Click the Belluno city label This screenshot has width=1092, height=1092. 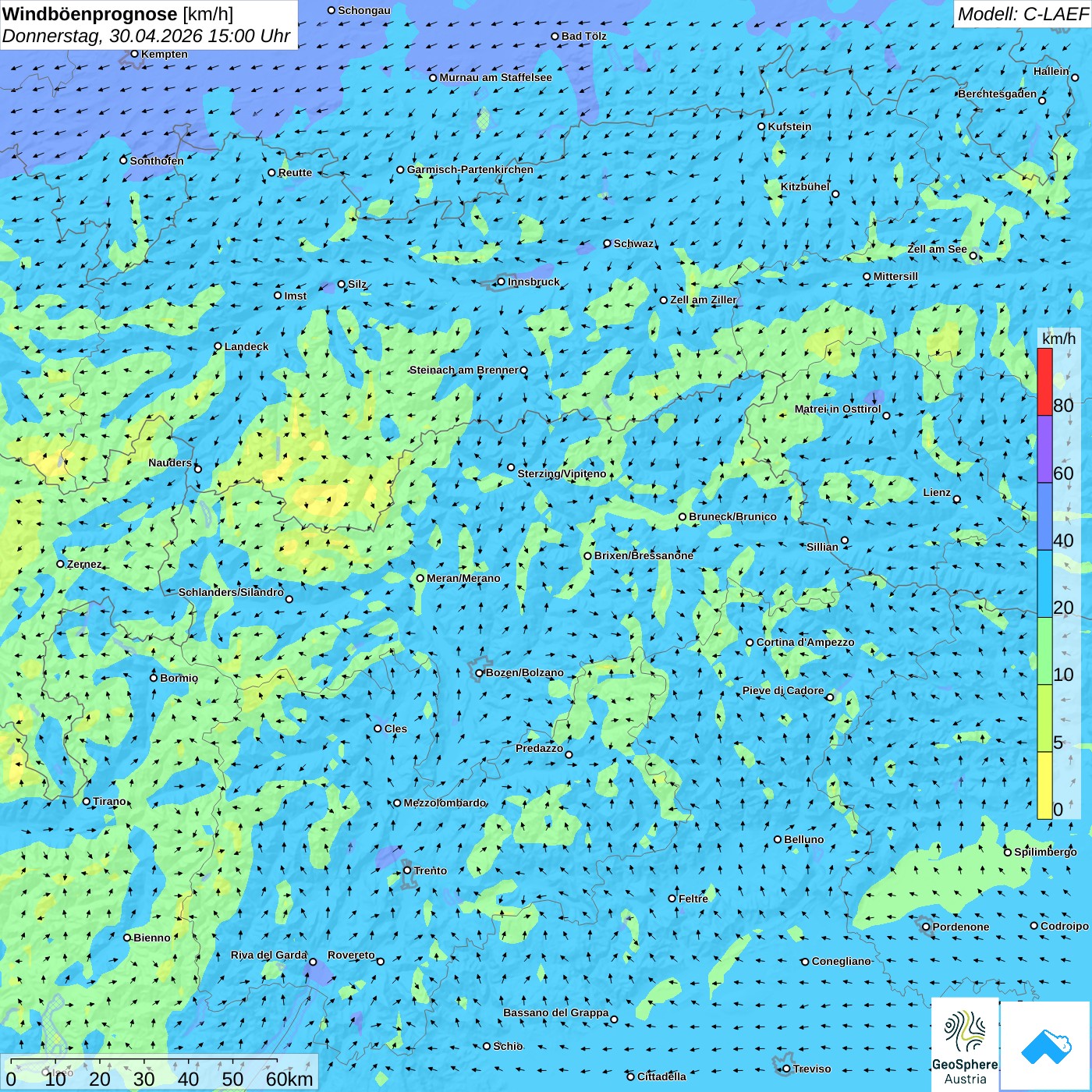tap(804, 839)
